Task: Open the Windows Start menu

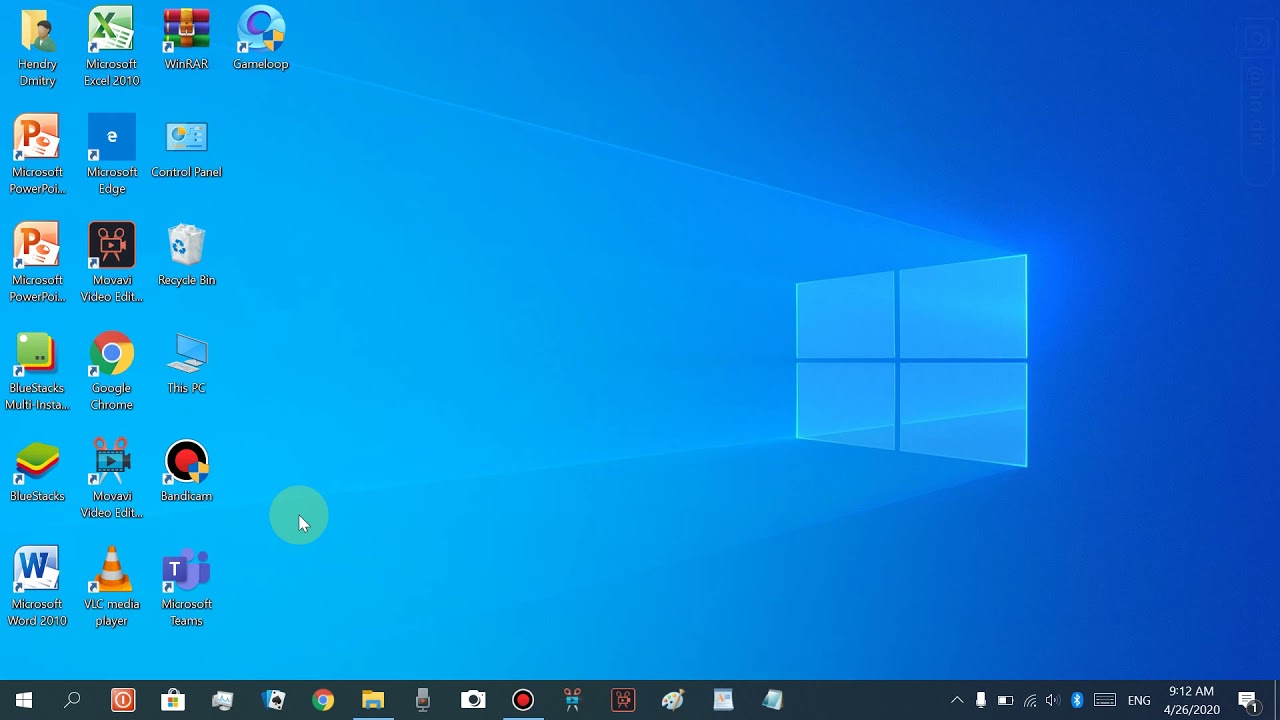Action: coord(24,700)
